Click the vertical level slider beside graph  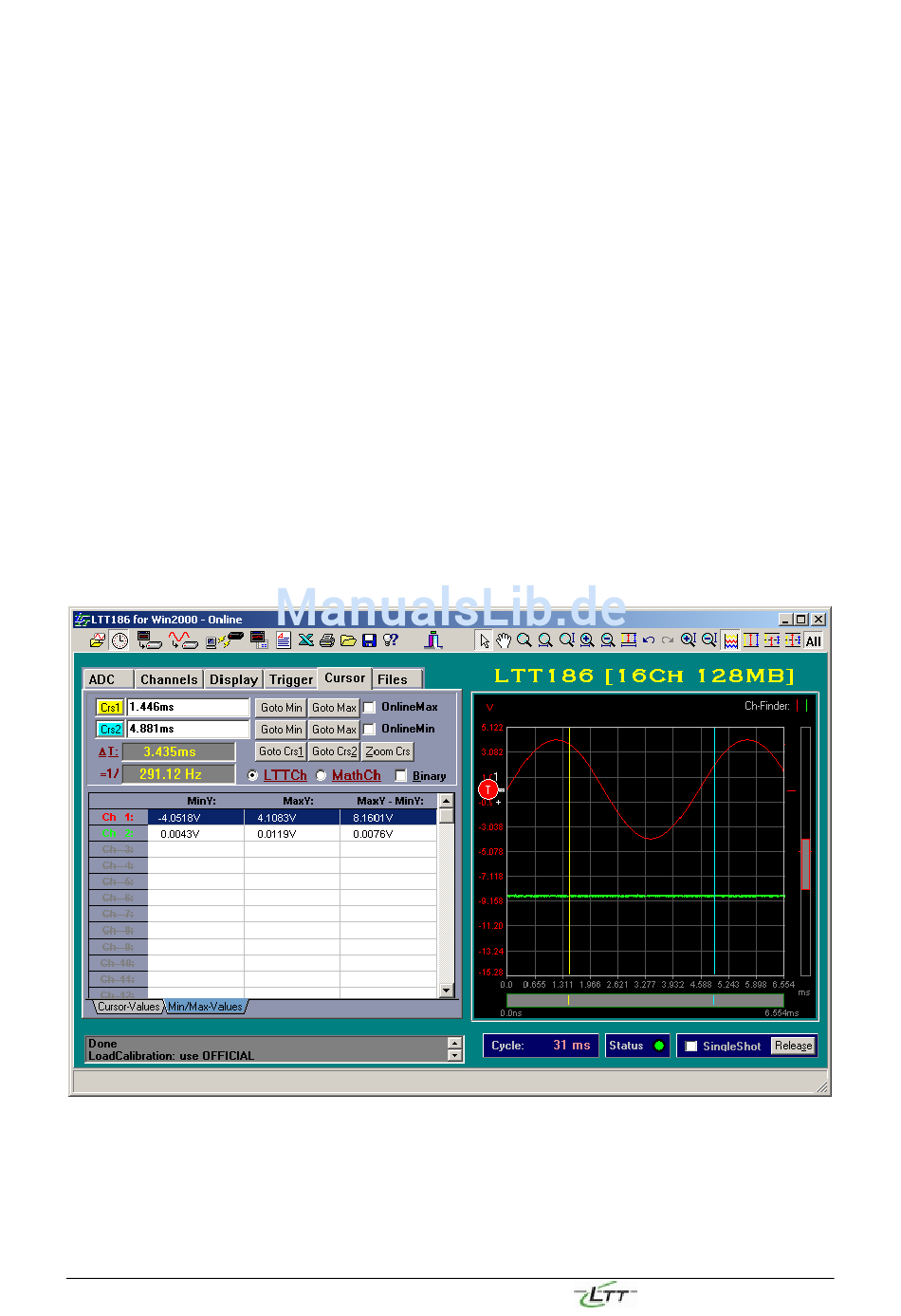(x=805, y=851)
